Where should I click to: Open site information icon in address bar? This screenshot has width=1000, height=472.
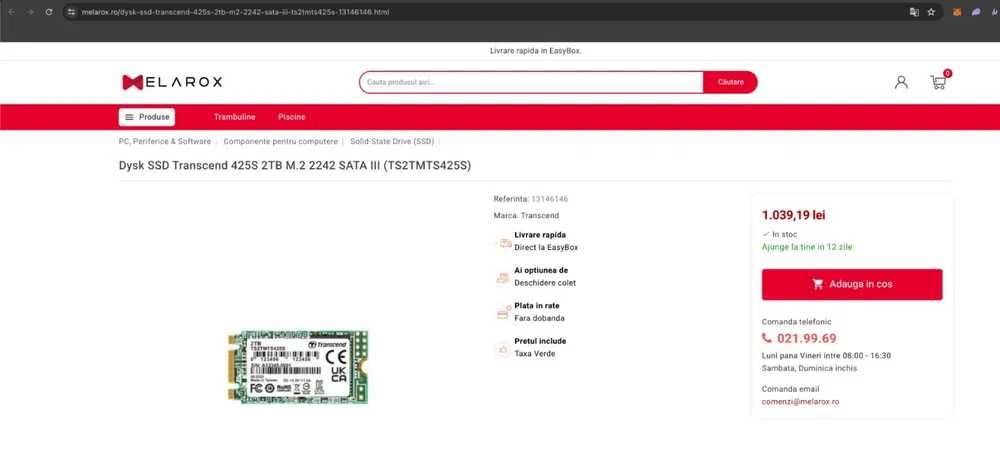pyautogui.click(x=71, y=12)
